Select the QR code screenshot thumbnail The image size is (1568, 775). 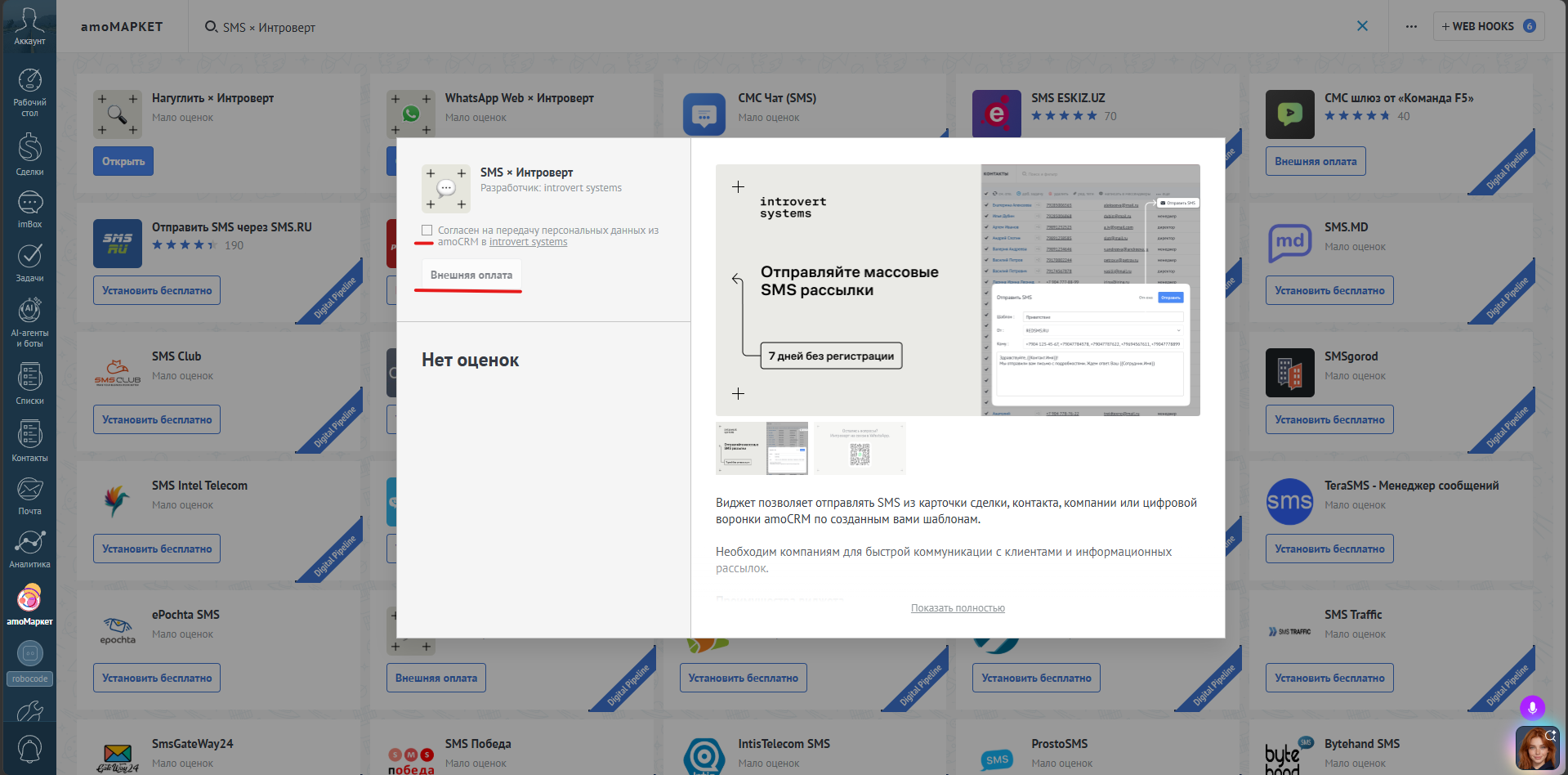click(x=860, y=448)
